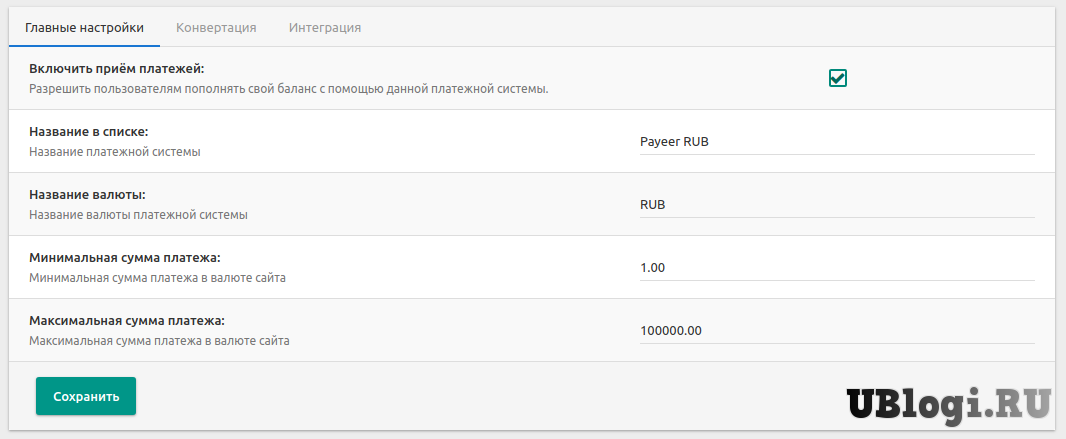Click the minimum payment field showing 1.00
The image size is (1066, 439).
tap(837, 268)
